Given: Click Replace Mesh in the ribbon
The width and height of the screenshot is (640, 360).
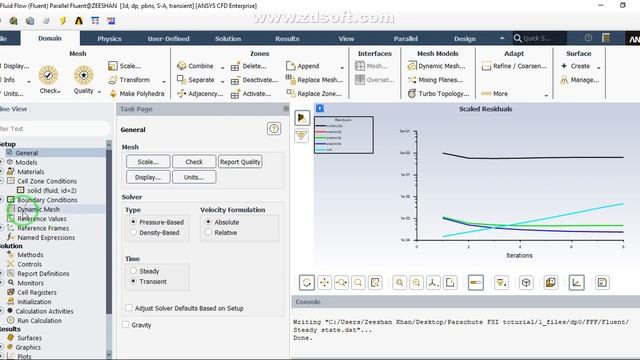Looking at the screenshot, I should (314, 80).
